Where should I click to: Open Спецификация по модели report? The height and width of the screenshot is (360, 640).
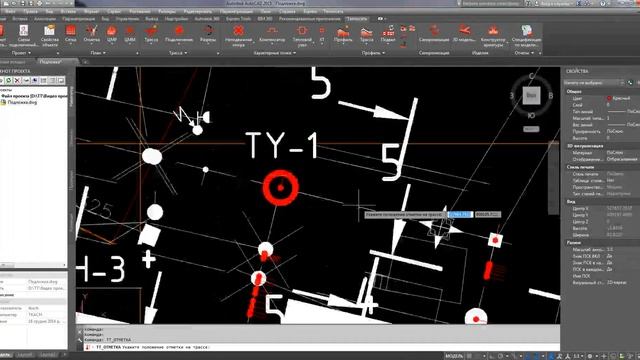click(527, 35)
